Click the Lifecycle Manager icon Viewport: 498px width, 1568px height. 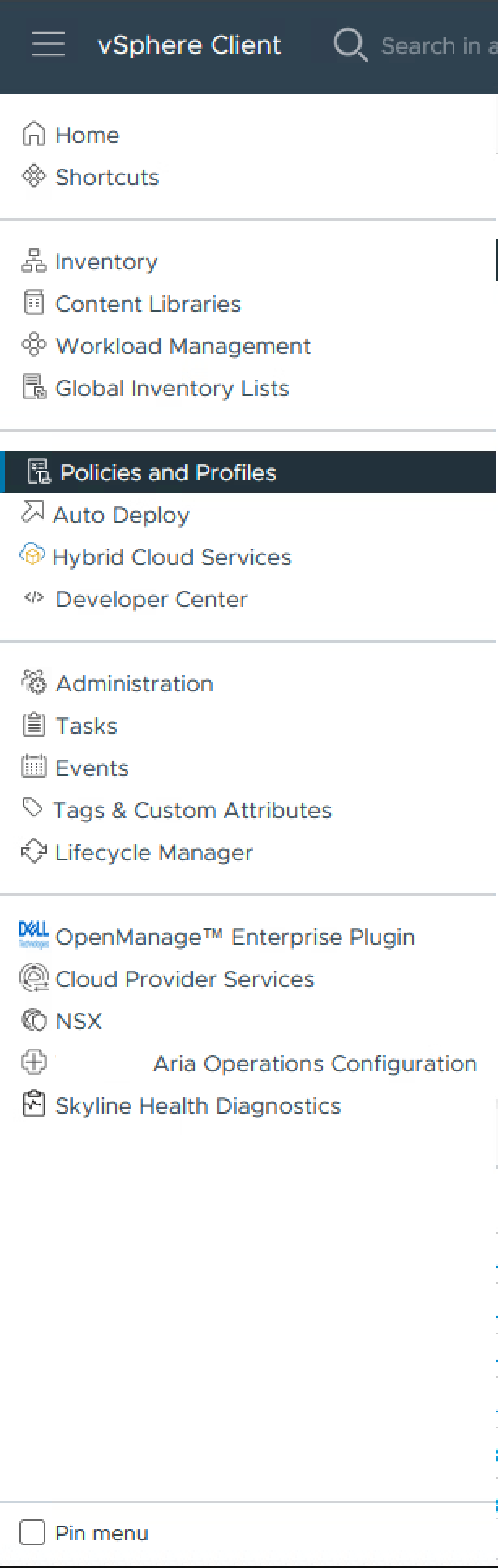(33, 852)
